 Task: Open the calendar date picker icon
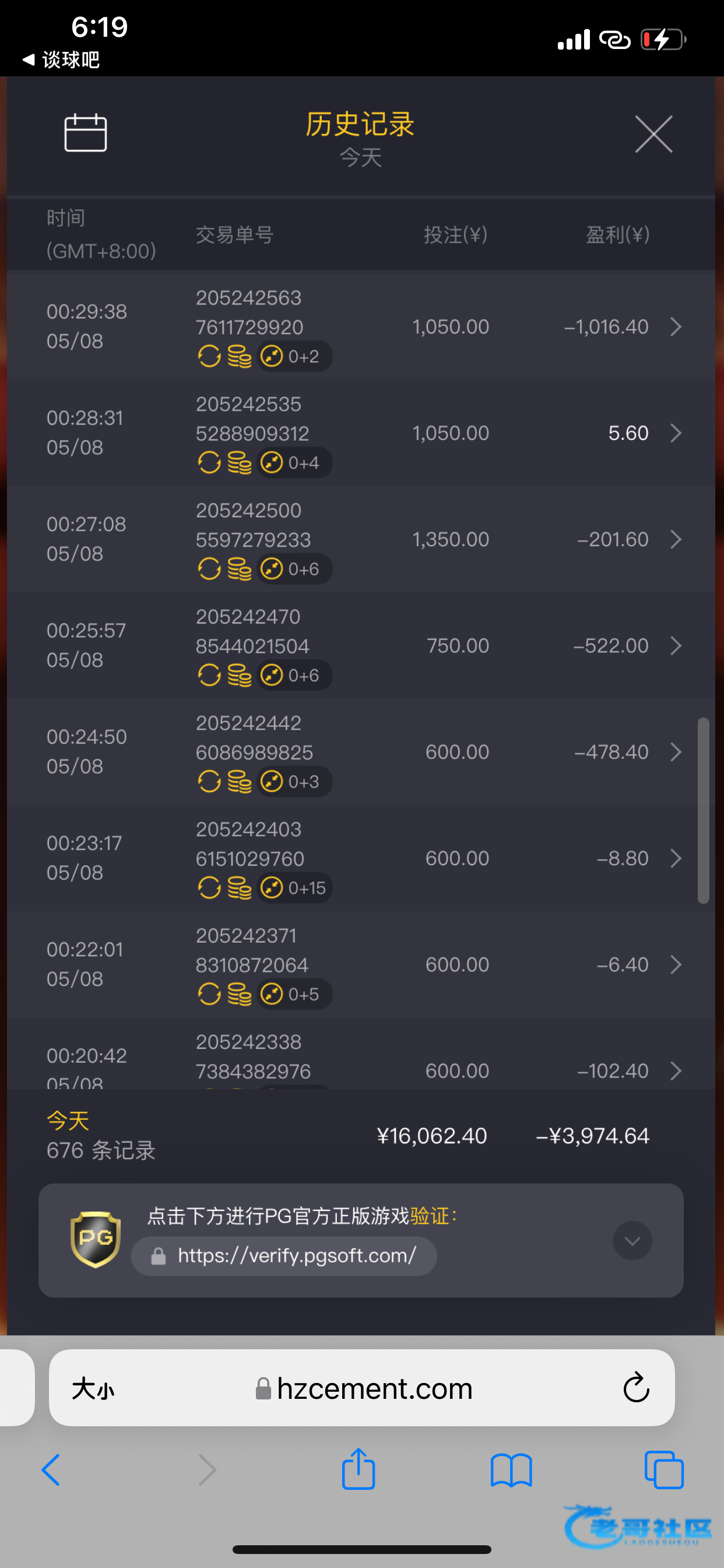click(86, 132)
